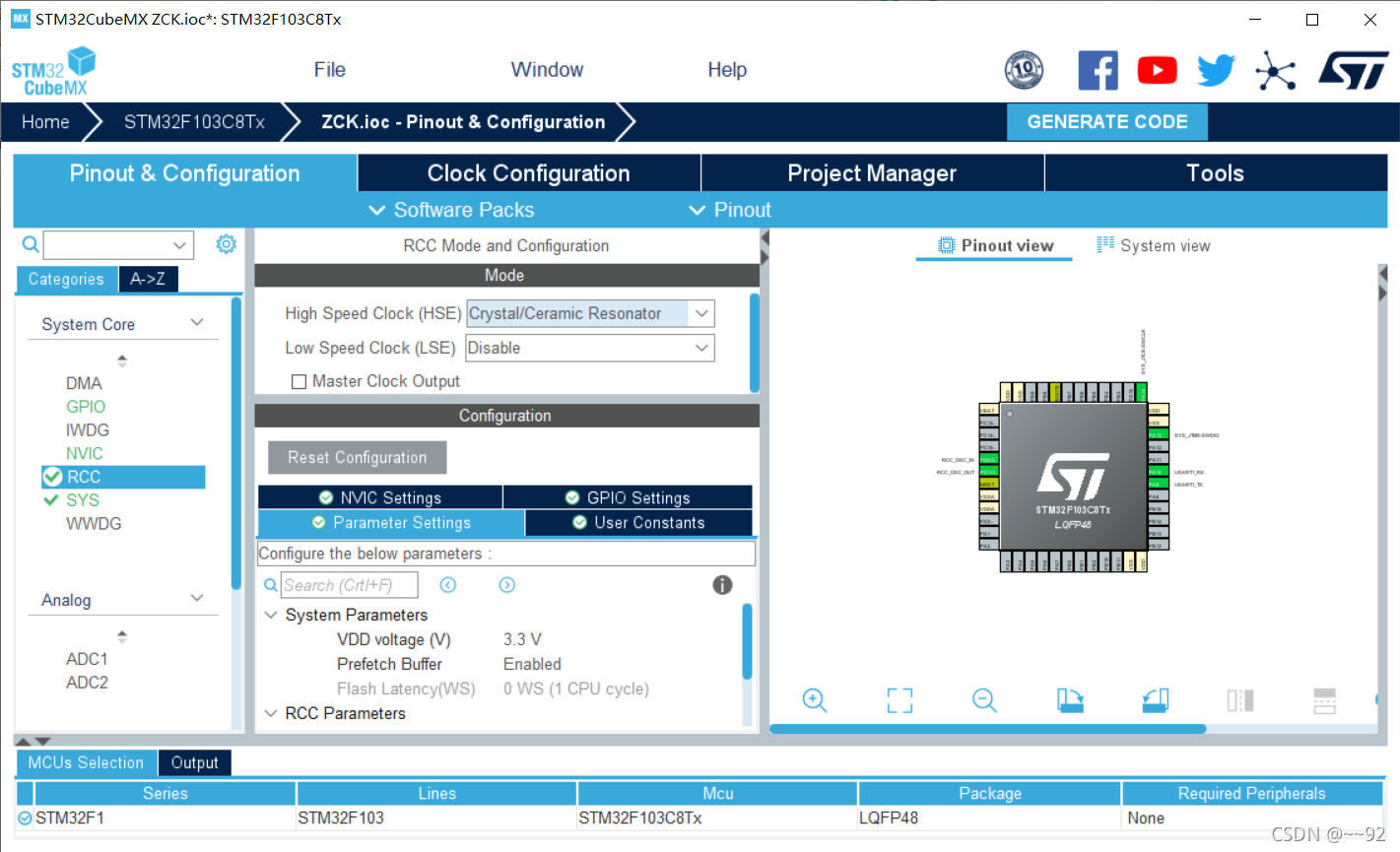Click the 10-year anniversary badge icon
Viewport: 1400px width, 852px height.
1024,71
